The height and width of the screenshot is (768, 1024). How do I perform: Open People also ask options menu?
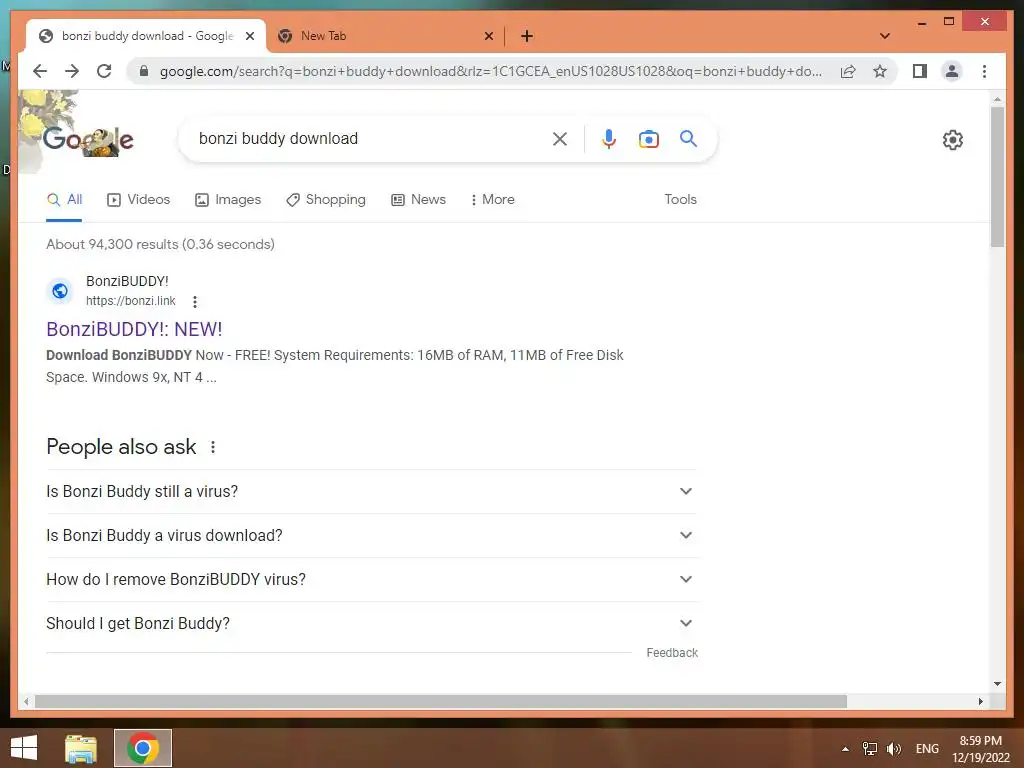pos(213,447)
